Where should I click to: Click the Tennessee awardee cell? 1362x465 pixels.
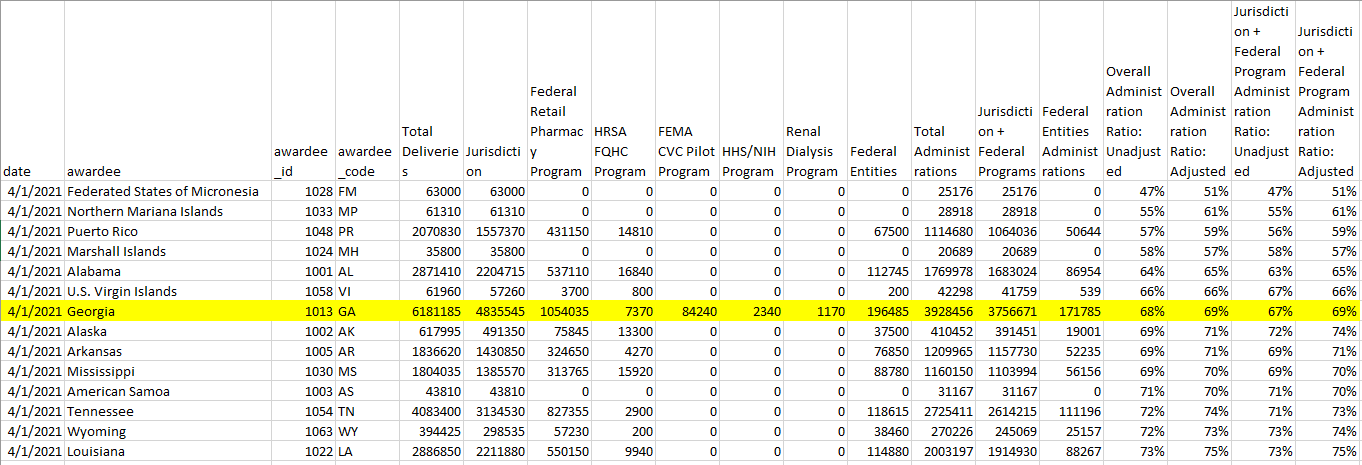(x=167, y=411)
